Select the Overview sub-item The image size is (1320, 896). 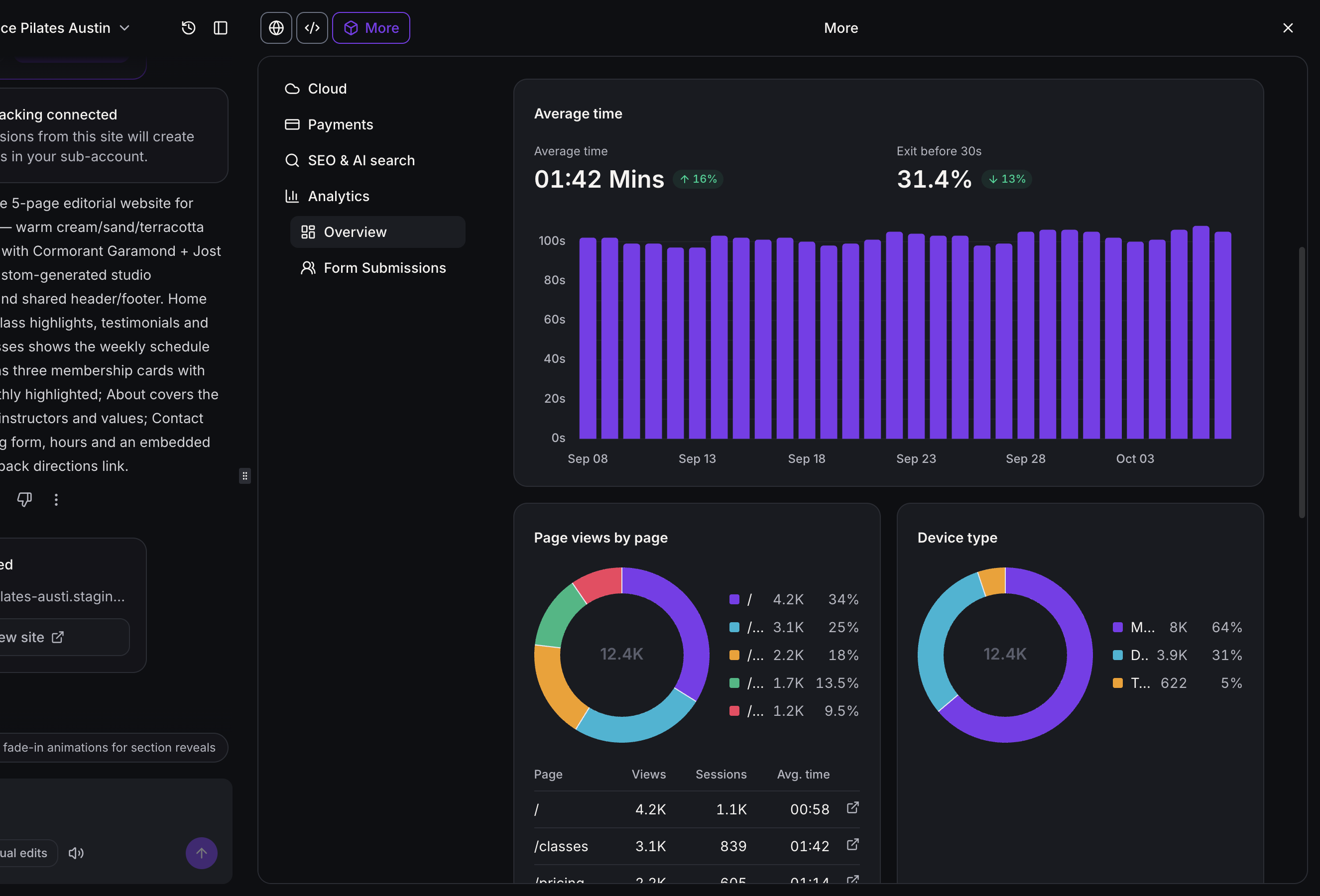click(x=378, y=232)
